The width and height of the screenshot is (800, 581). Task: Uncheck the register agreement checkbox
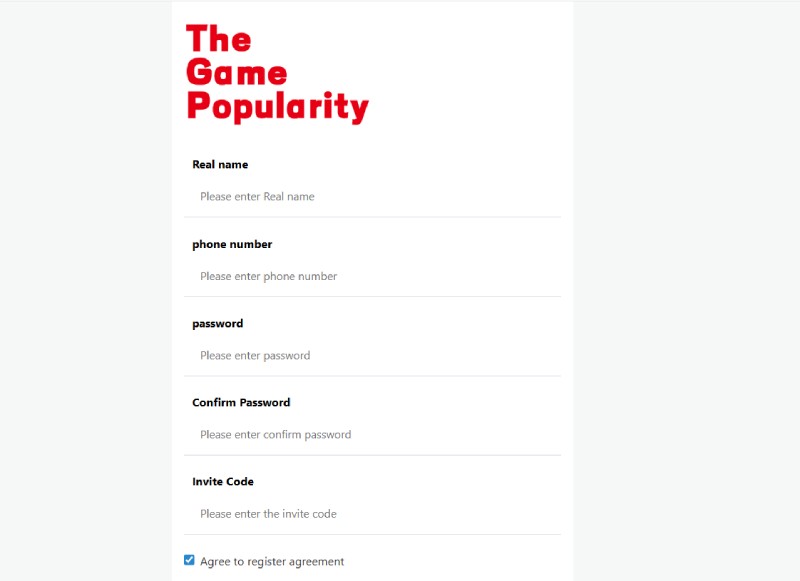click(189, 560)
